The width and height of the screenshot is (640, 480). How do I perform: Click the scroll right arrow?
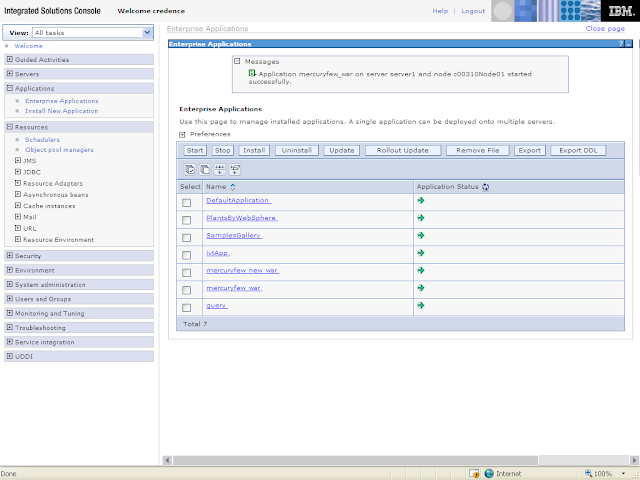[x=634, y=460]
